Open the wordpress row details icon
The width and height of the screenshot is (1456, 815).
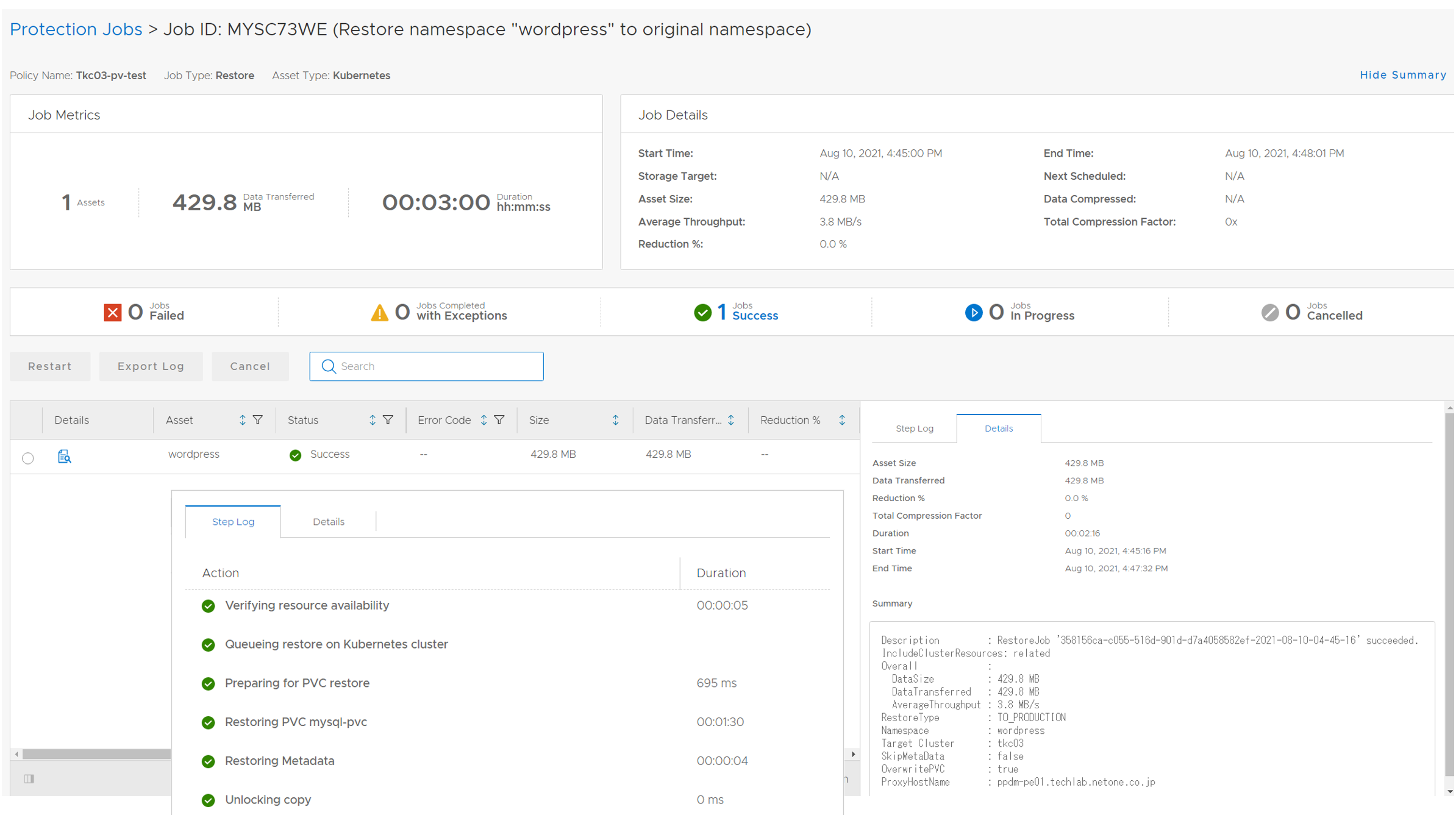point(64,456)
